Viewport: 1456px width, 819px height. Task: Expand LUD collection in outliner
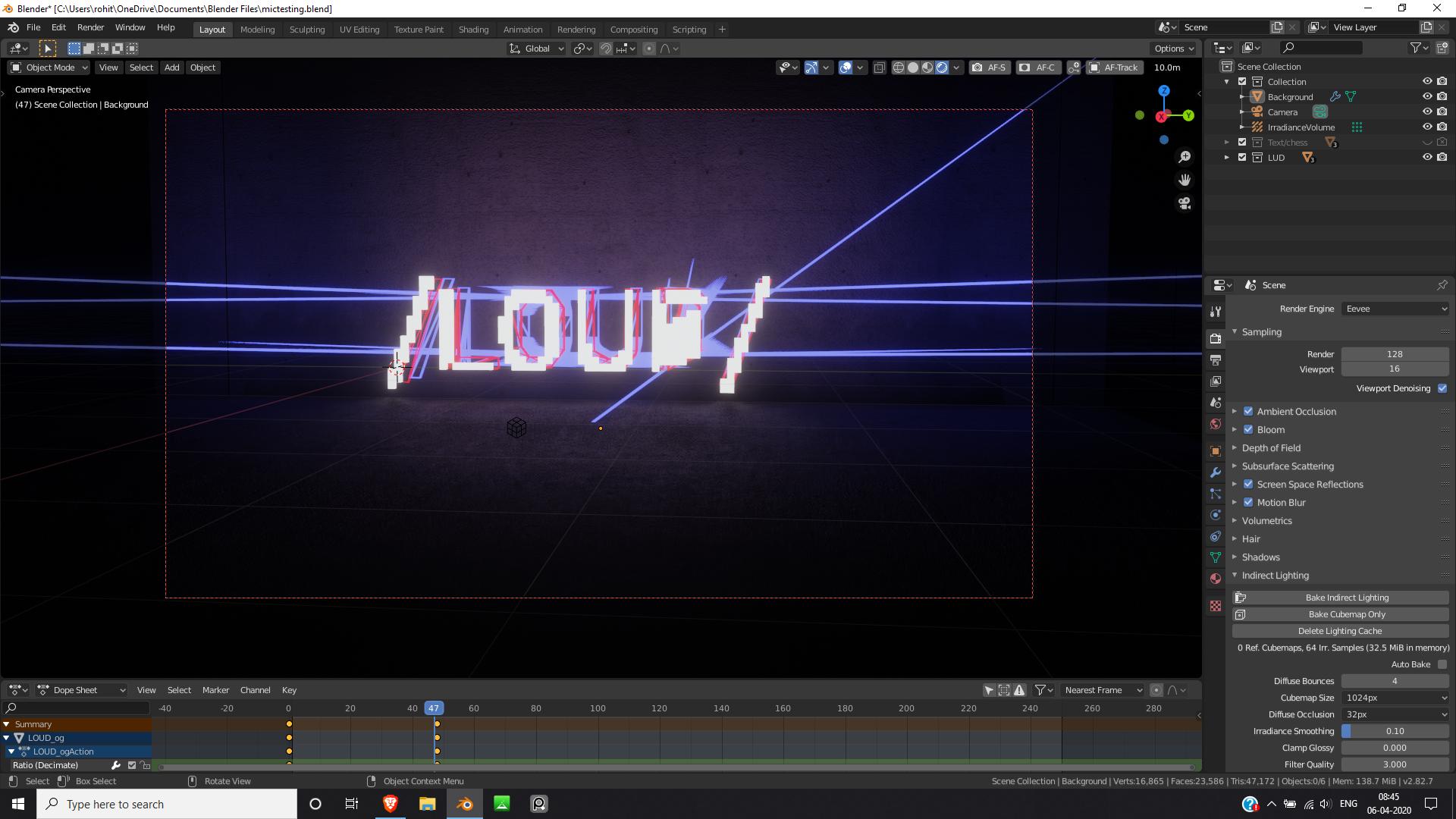click(1226, 157)
